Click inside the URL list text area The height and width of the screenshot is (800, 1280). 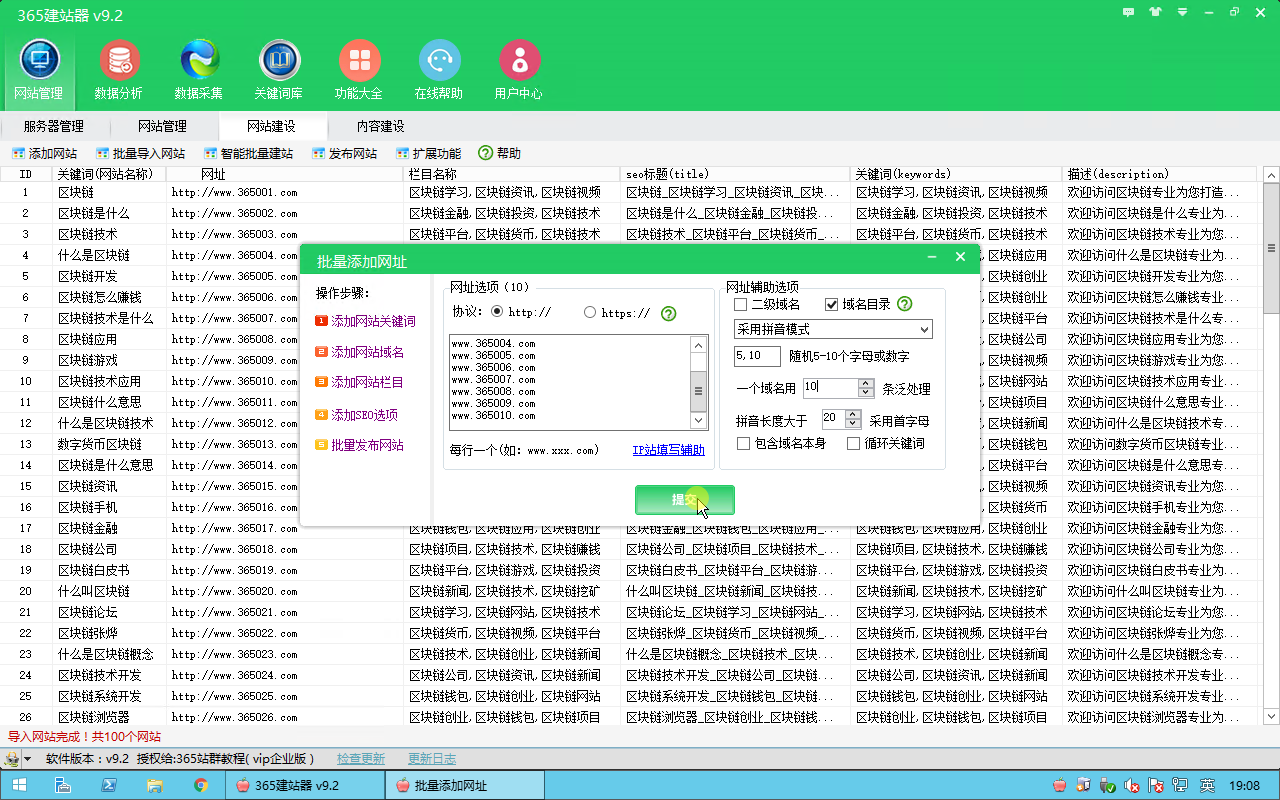[x=570, y=383]
